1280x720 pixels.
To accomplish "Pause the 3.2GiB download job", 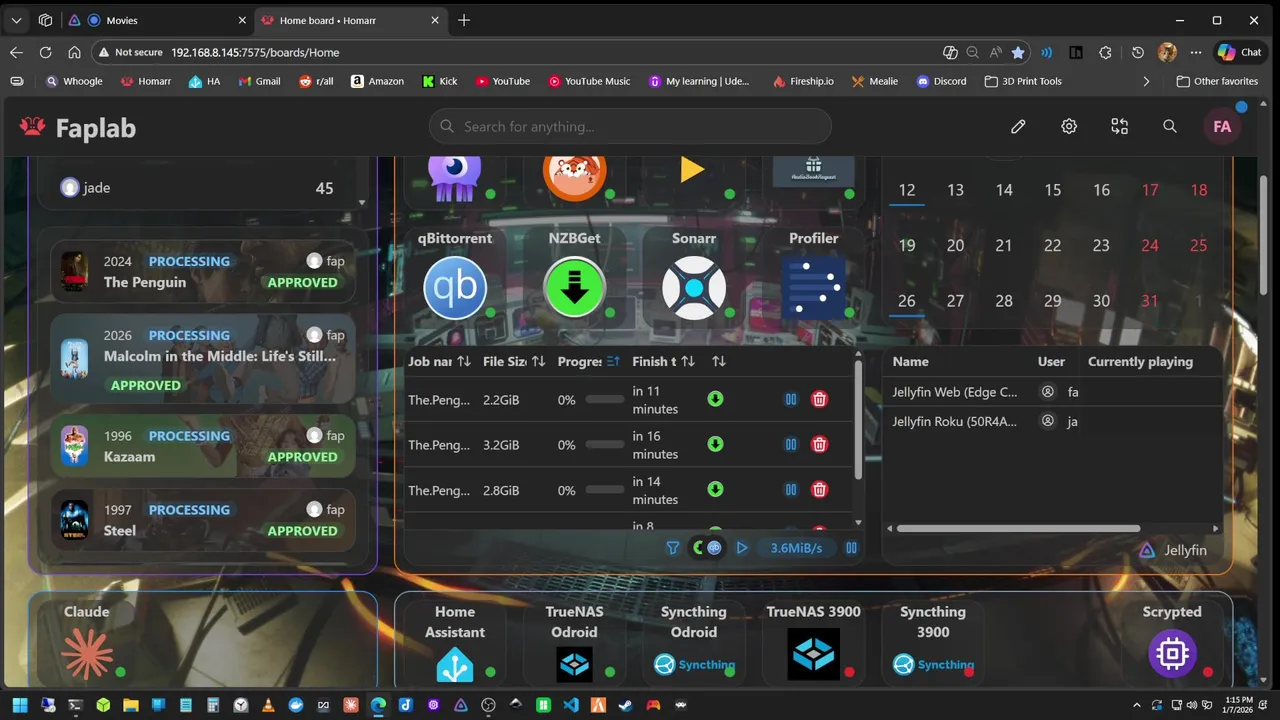I will (791, 444).
